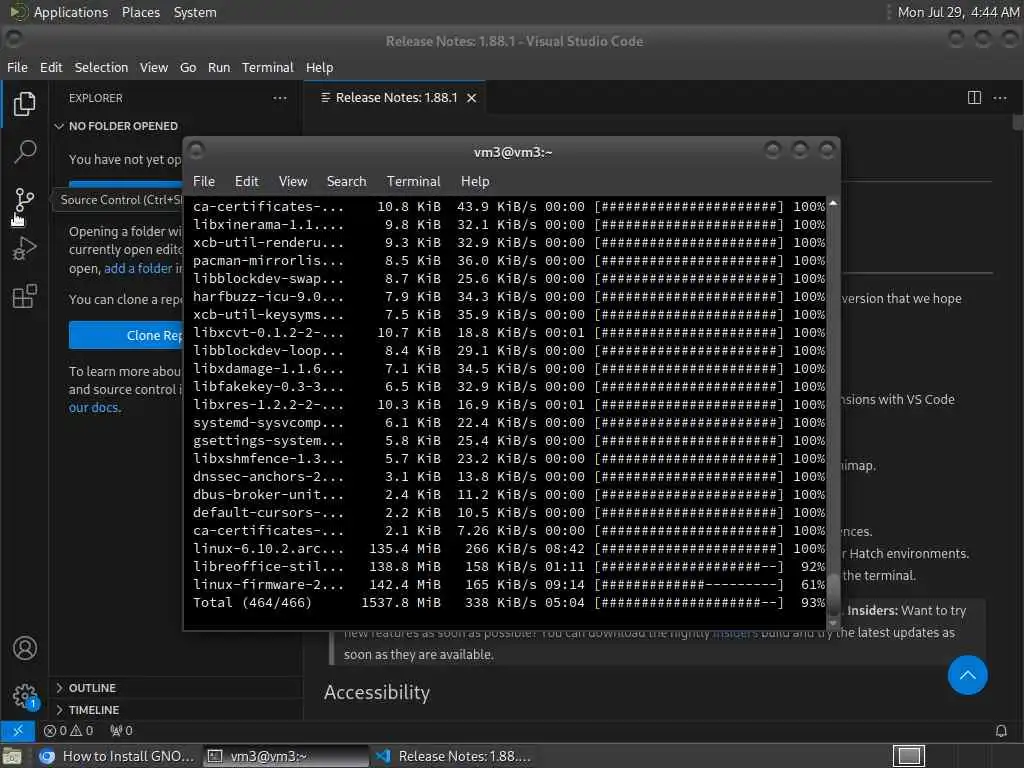Open the Places menu in top panel
This screenshot has height=768, width=1024.
coord(141,12)
